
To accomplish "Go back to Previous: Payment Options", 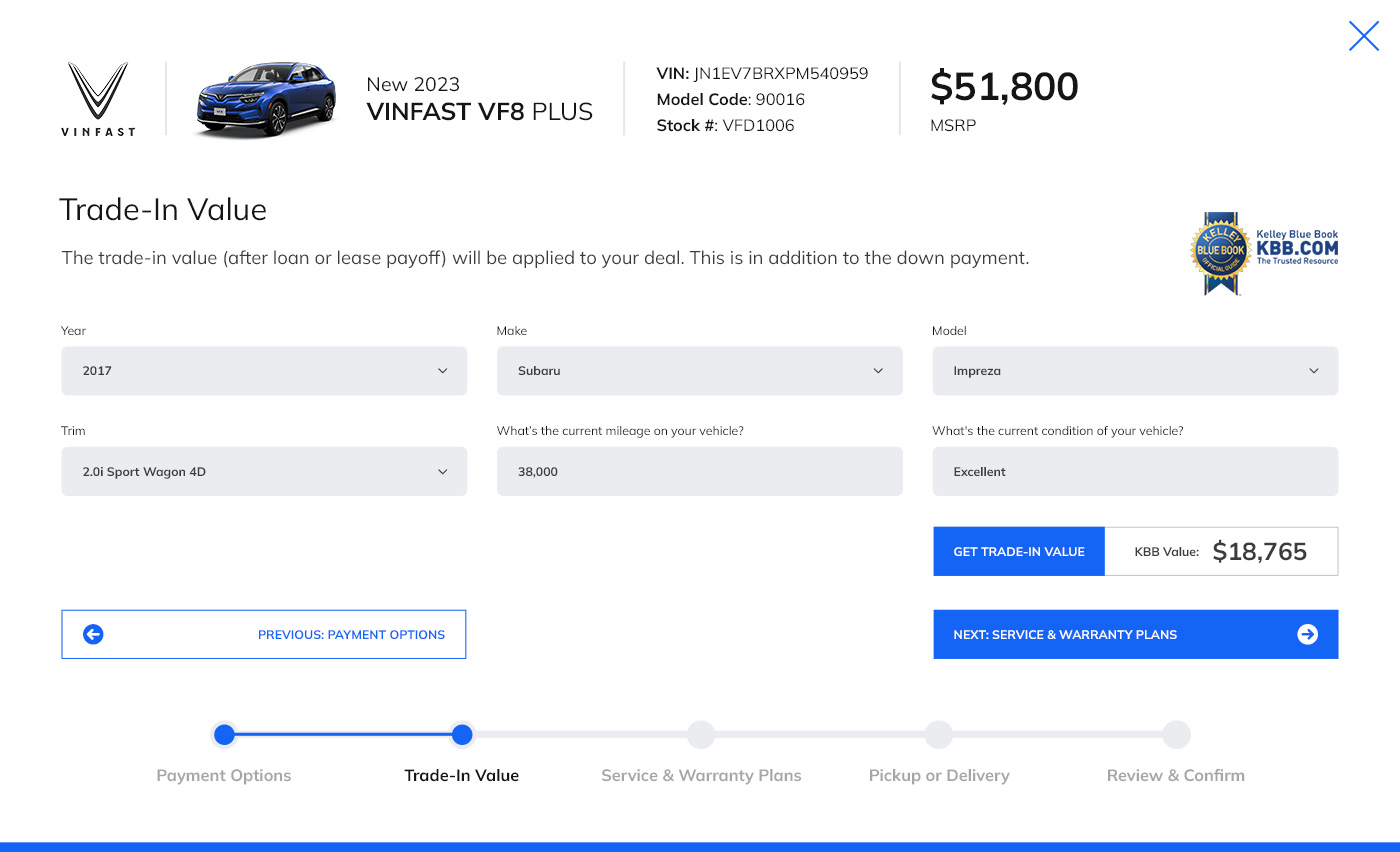I will [x=264, y=634].
